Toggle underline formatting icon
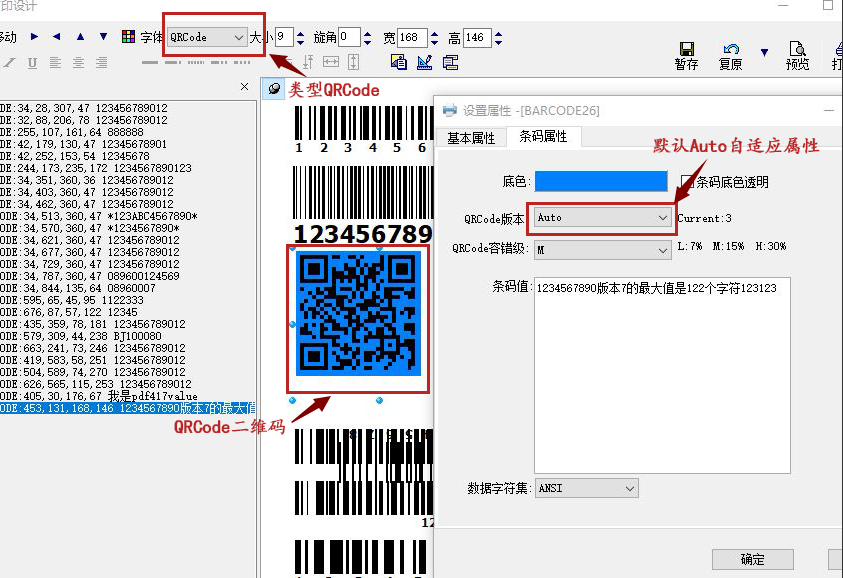 (x=33, y=62)
